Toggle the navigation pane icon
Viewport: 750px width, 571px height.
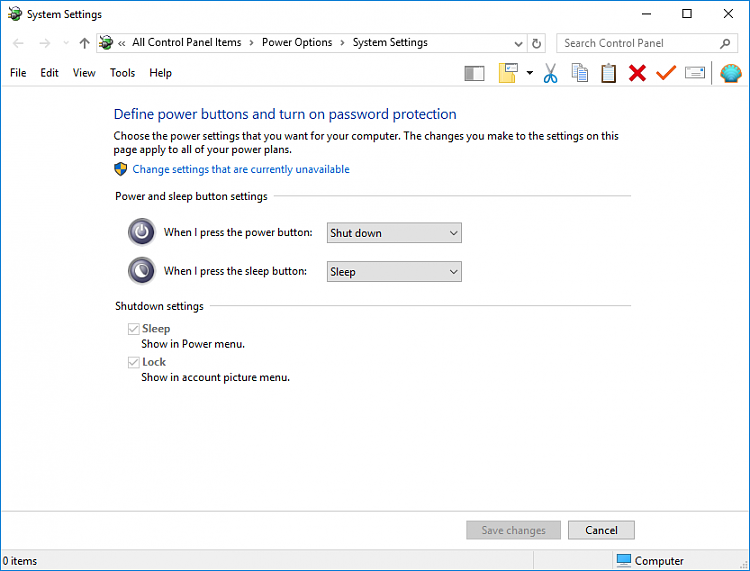pyautogui.click(x=475, y=73)
